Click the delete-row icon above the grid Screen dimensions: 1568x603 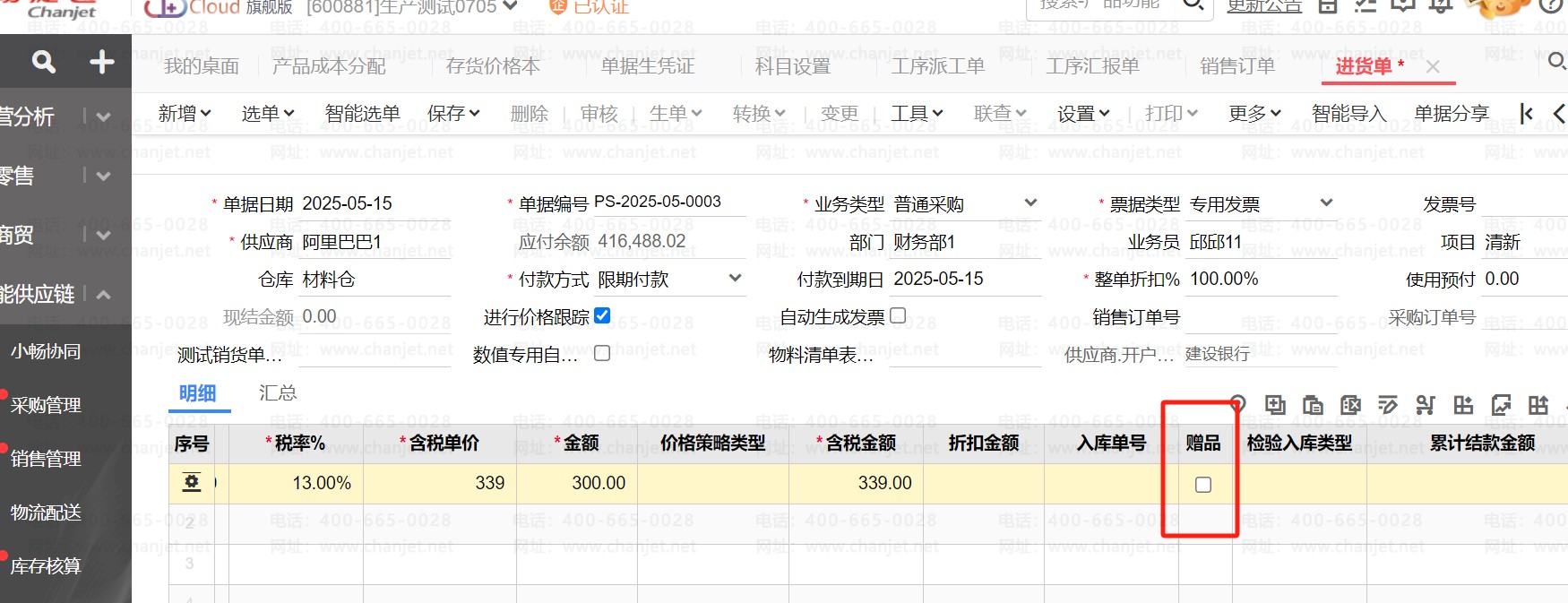[1350, 405]
